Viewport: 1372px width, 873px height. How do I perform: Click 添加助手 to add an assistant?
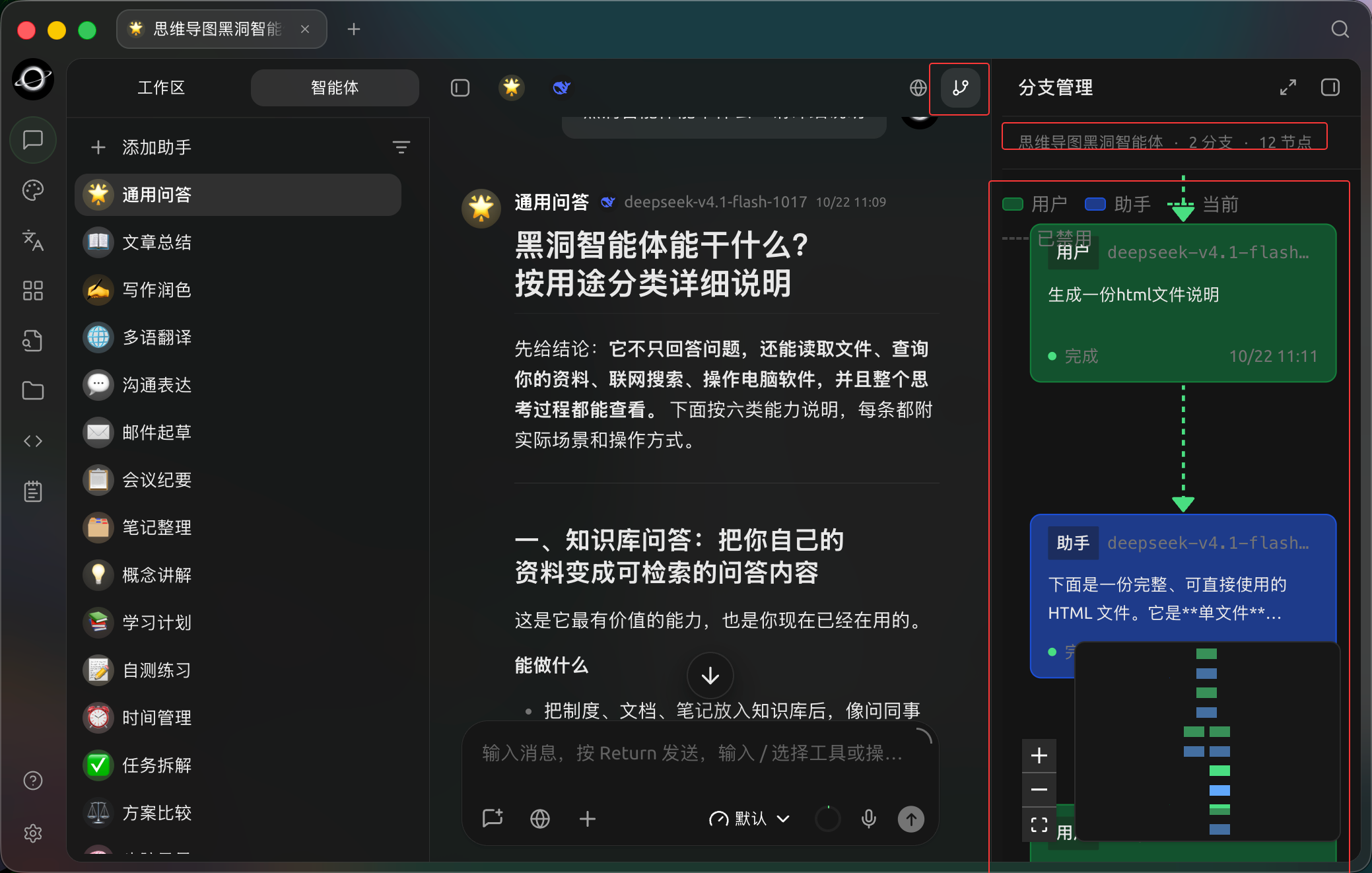click(x=141, y=147)
